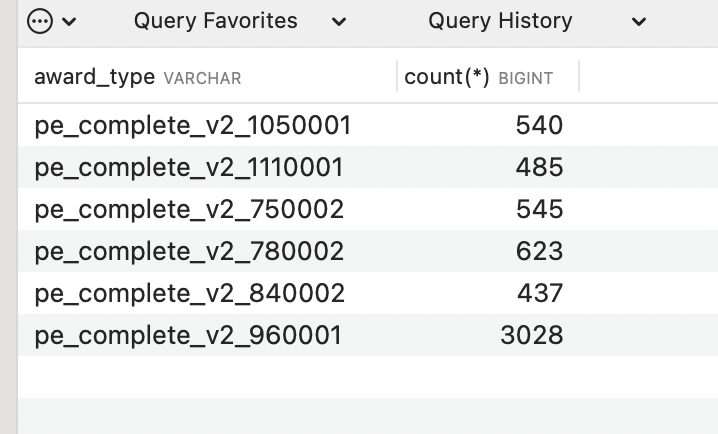Select the pe_complete_v2_840002 cell
Image resolution: width=718 pixels, height=434 pixels.
(x=189, y=293)
